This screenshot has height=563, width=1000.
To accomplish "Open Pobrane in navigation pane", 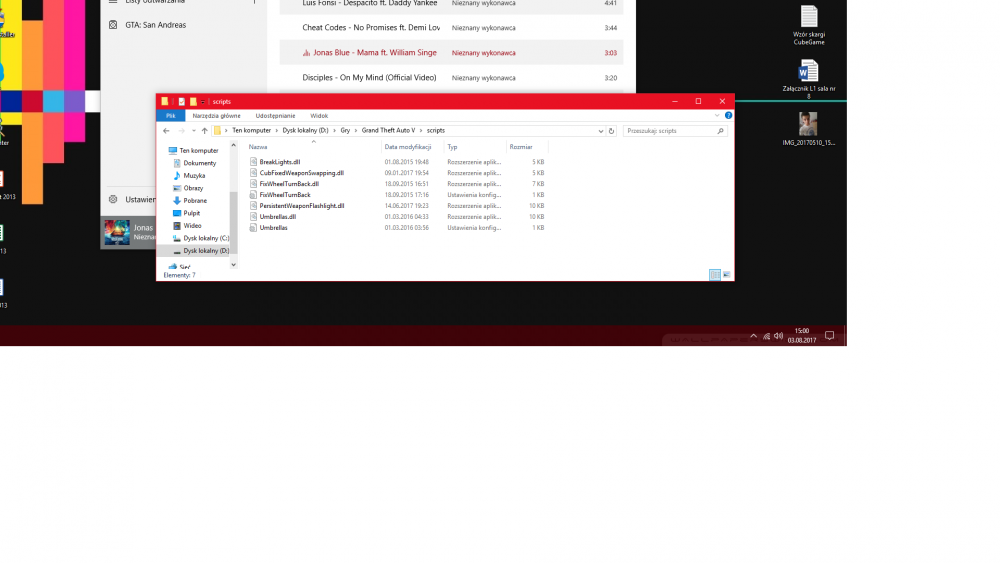I will click(x=189, y=200).
